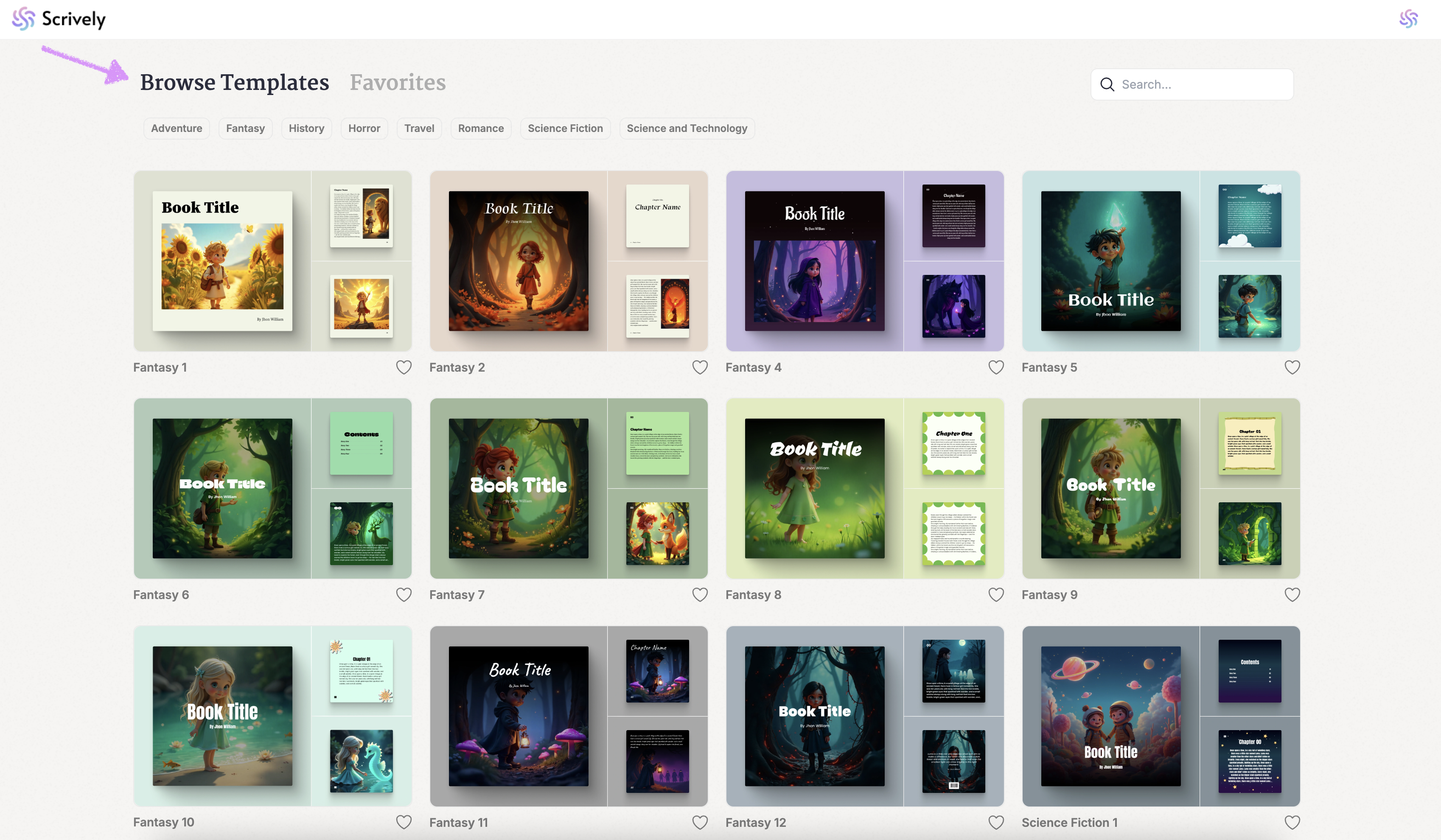Open the Fantasy 8 template cover preview
The height and width of the screenshot is (840, 1441).
pos(814,488)
